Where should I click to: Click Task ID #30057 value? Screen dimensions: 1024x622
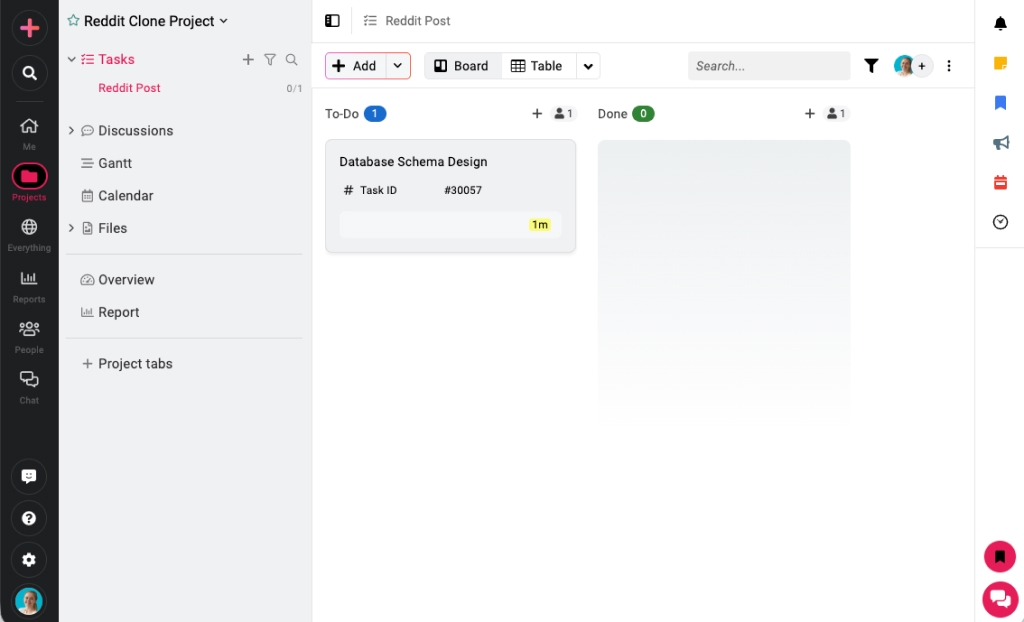click(x=463, y=191)
